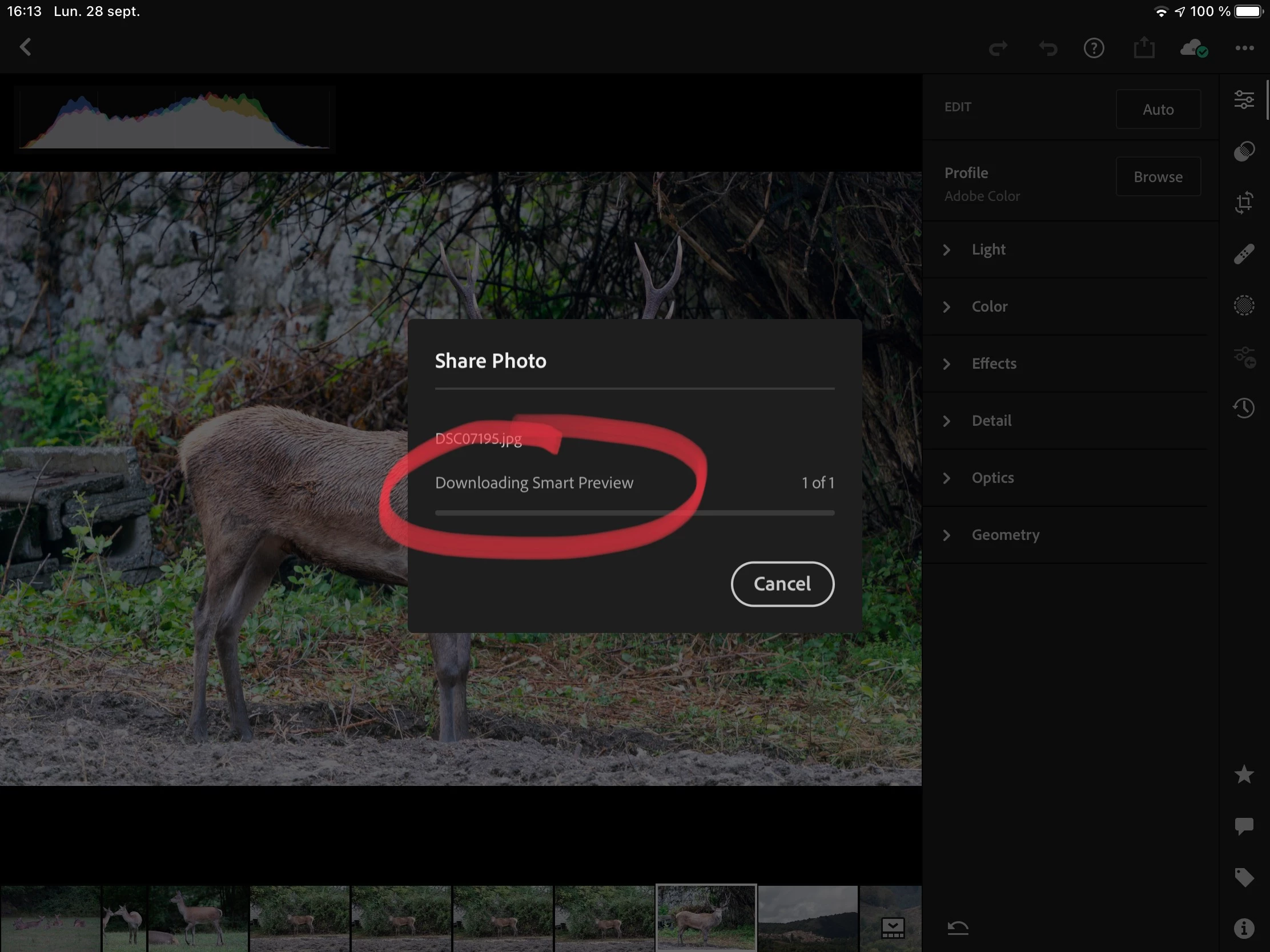Screen dimensions: 1270x952
Task: Tap the back arrow at top left
Action: pos(25,47)
